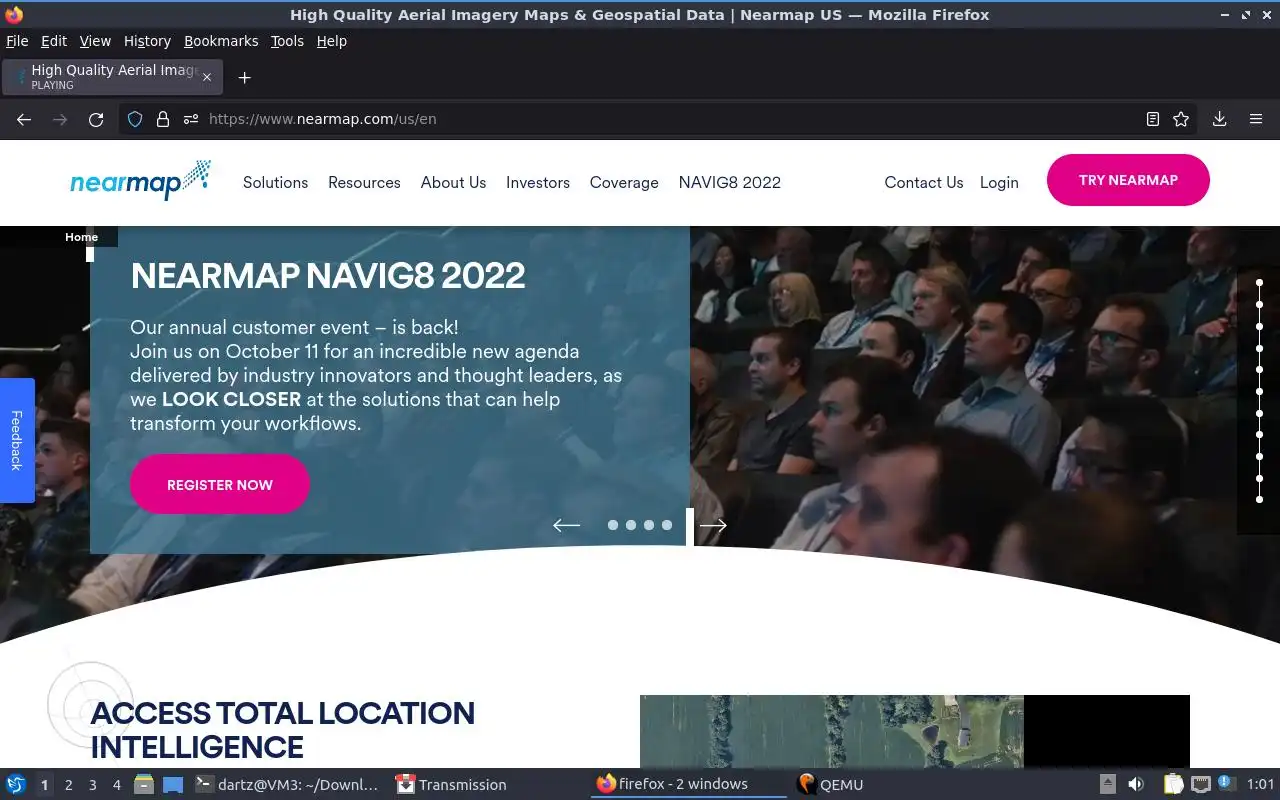Screen dimensions: 1280x800
Task: Open the Bookmarks menu
Action: coord(221,41)
